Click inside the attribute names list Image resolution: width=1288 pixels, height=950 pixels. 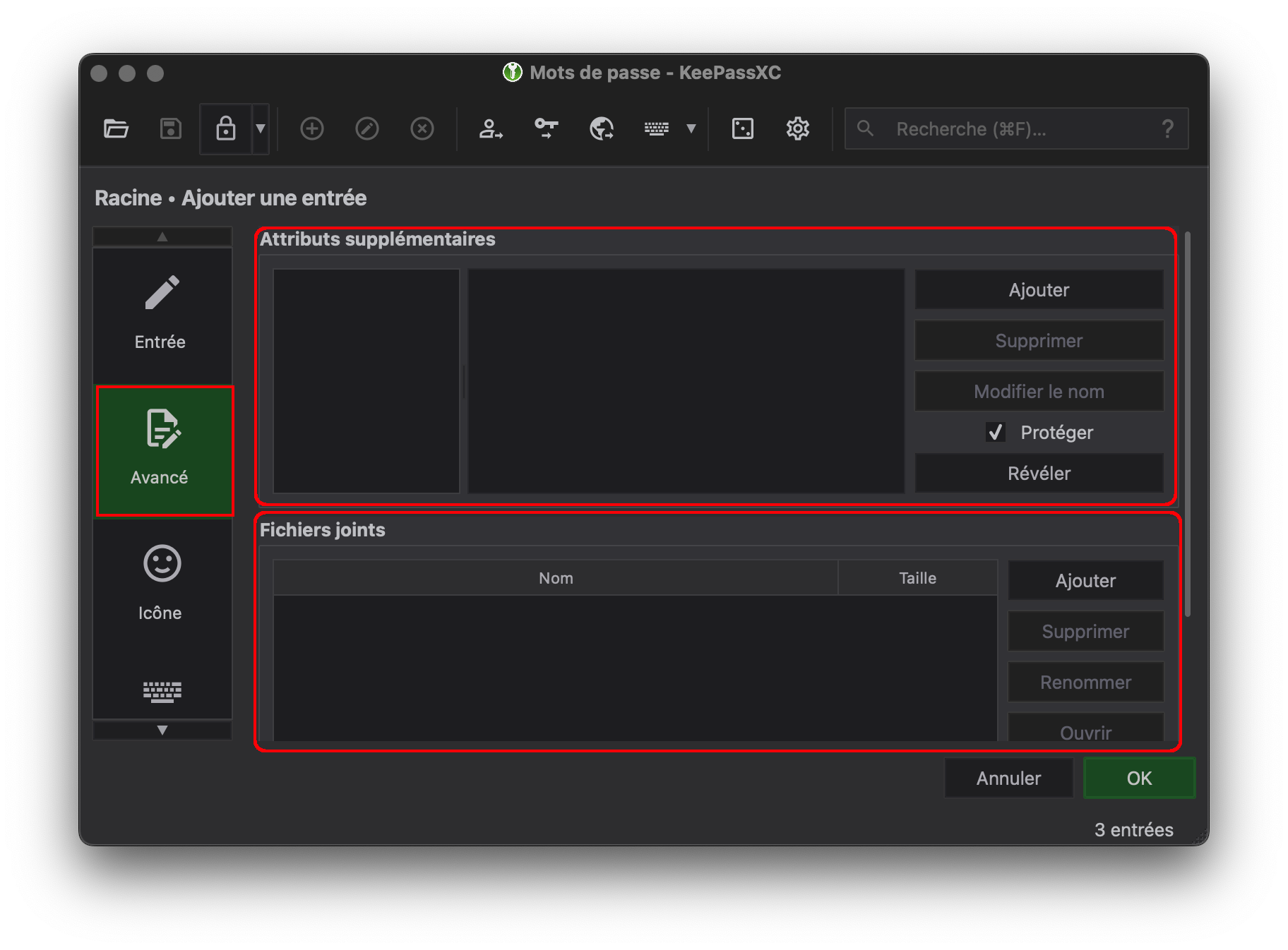pyautogui.click(x=366, y=381)
